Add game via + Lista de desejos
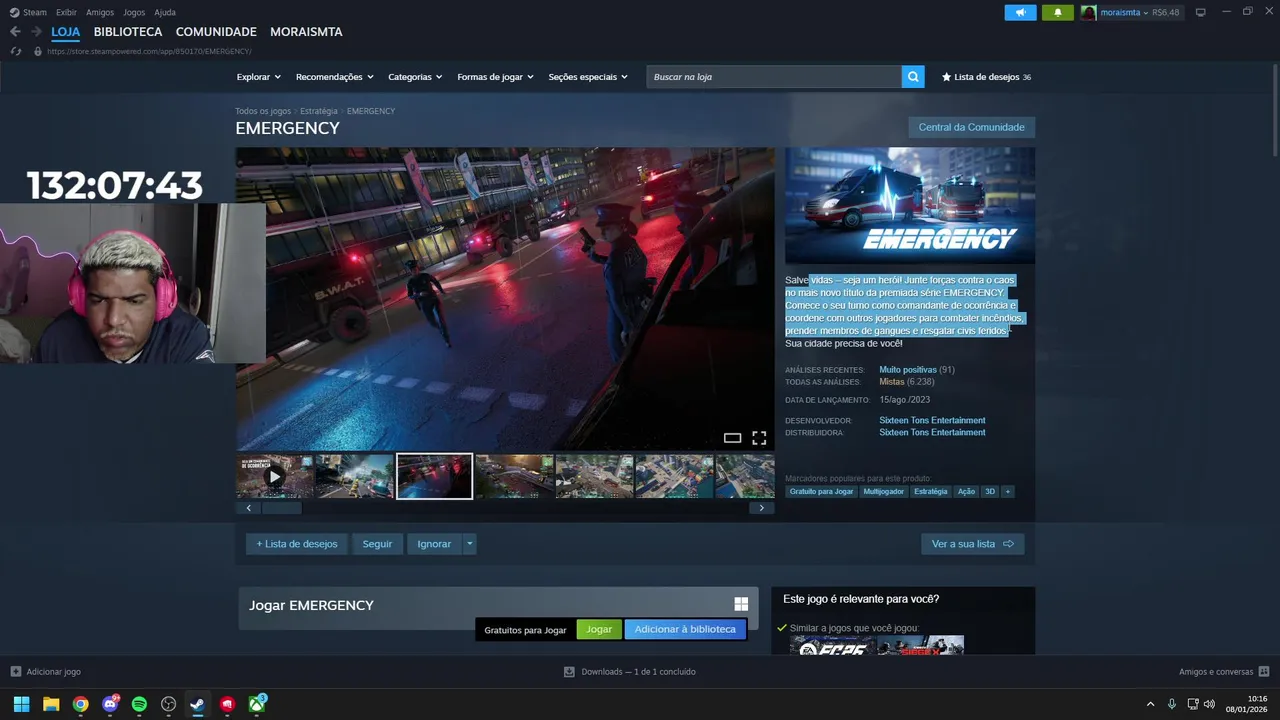1280x720 pixels. (x=297, y=544)
